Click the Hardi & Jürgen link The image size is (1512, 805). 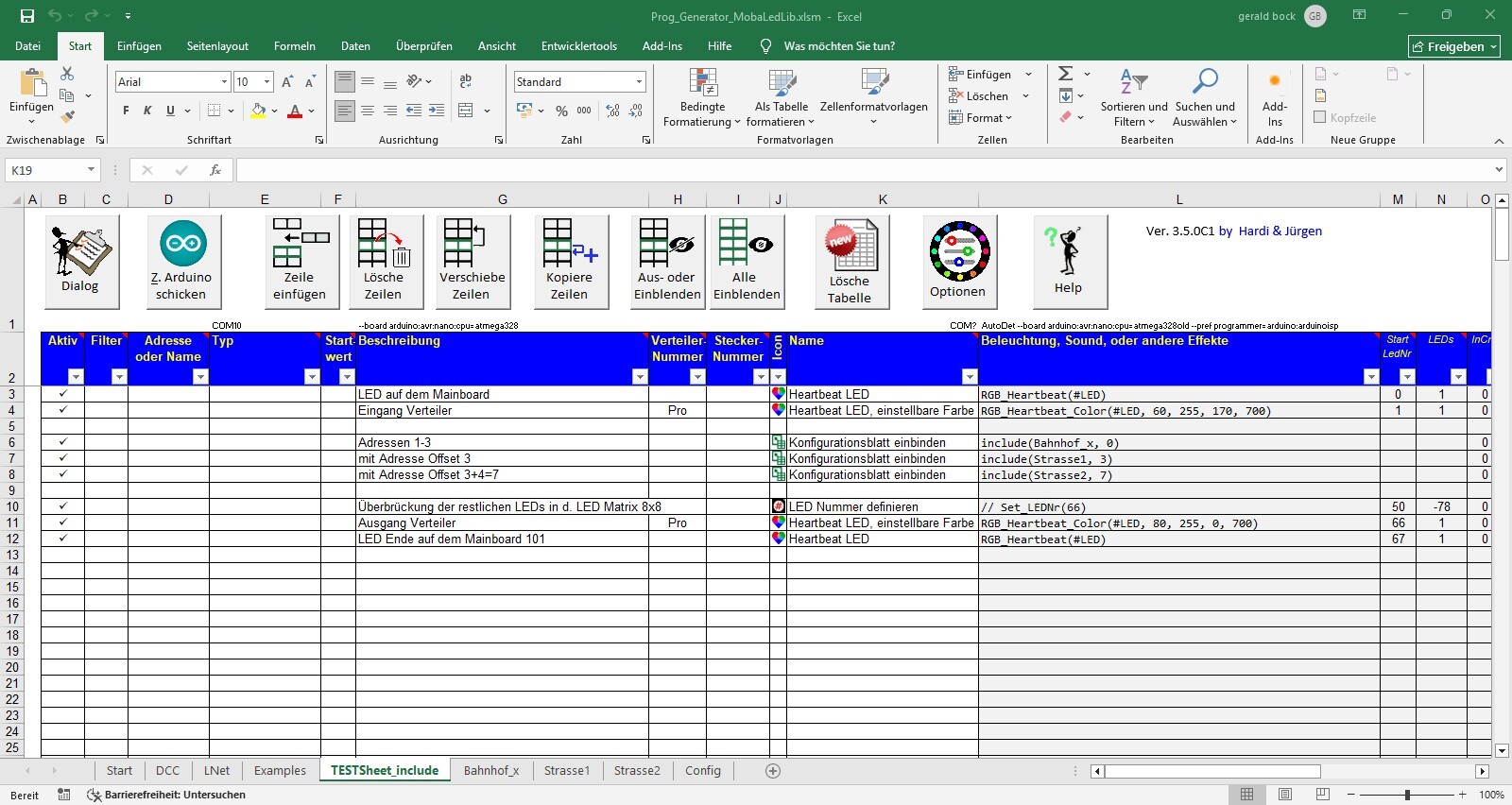pos(1280,231)
